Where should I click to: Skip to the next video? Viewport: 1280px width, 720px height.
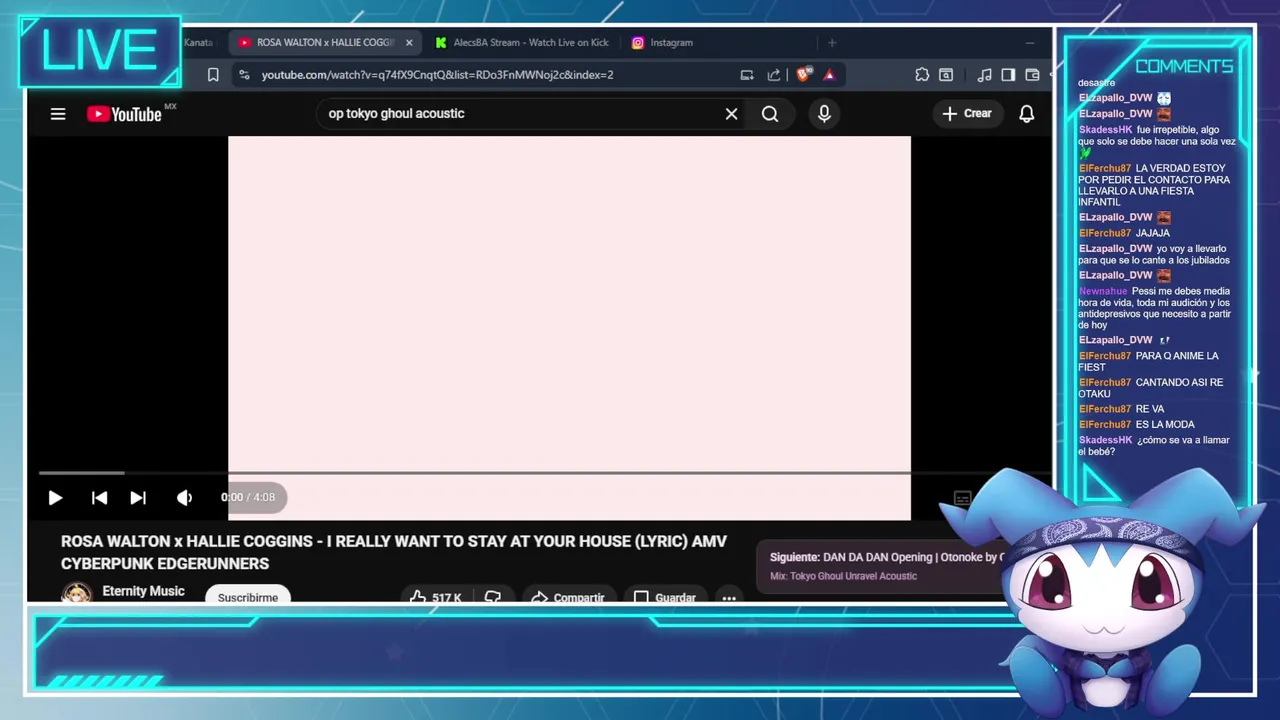pyautogui.click(x=138, y=497)
